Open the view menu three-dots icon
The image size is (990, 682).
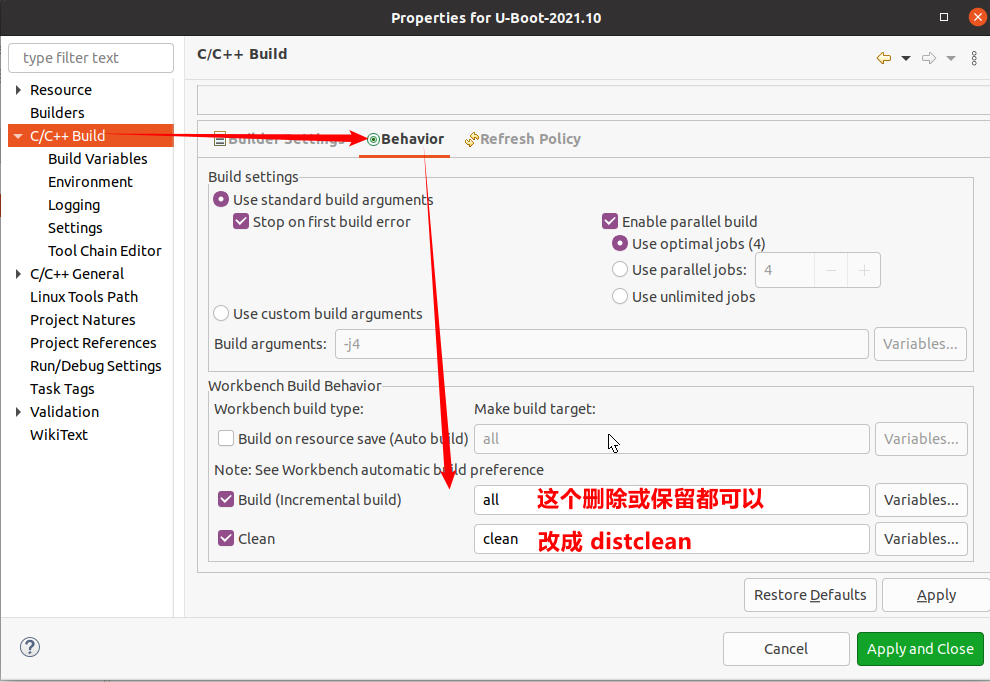[974, 58]
